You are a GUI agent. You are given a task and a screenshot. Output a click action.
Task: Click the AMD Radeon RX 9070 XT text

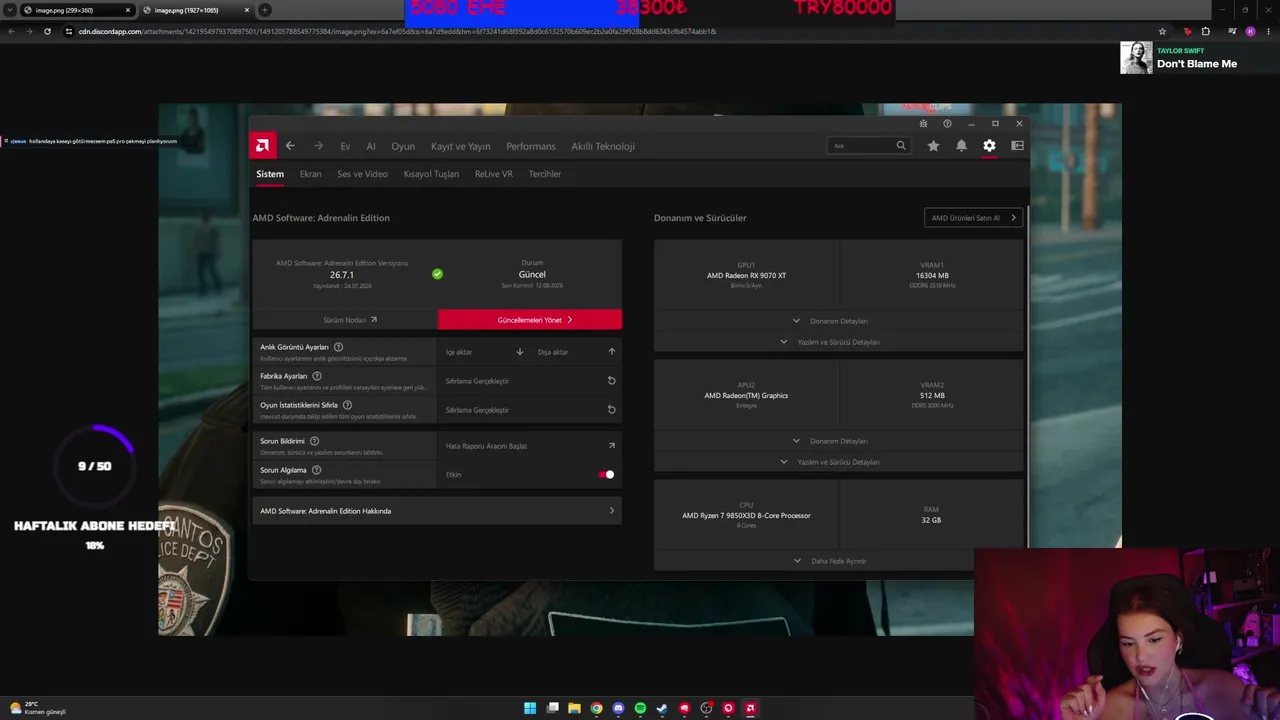[746, 275]
